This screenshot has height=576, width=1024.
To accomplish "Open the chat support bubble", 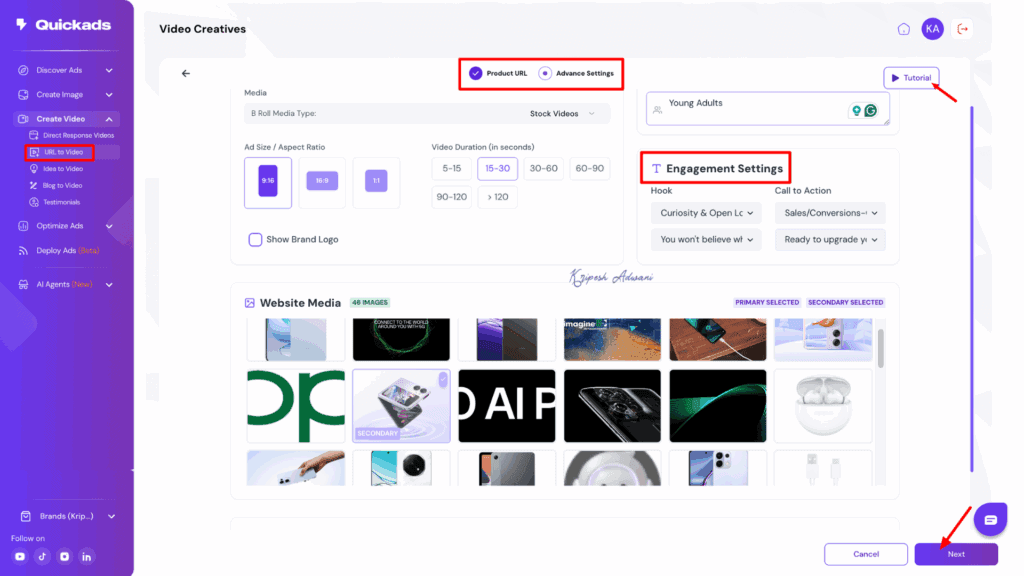I will (x=990, y=519).
